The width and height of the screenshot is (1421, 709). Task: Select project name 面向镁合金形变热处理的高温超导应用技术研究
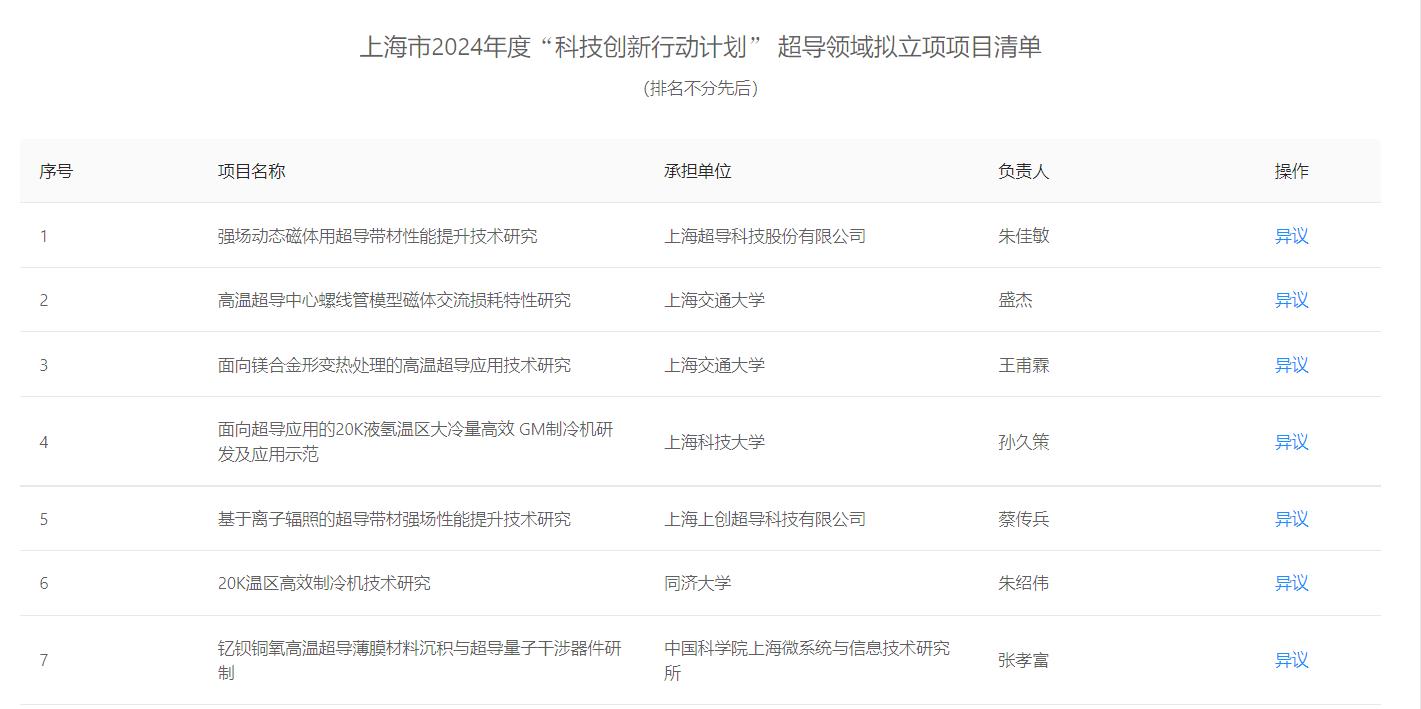pos(395,365)
